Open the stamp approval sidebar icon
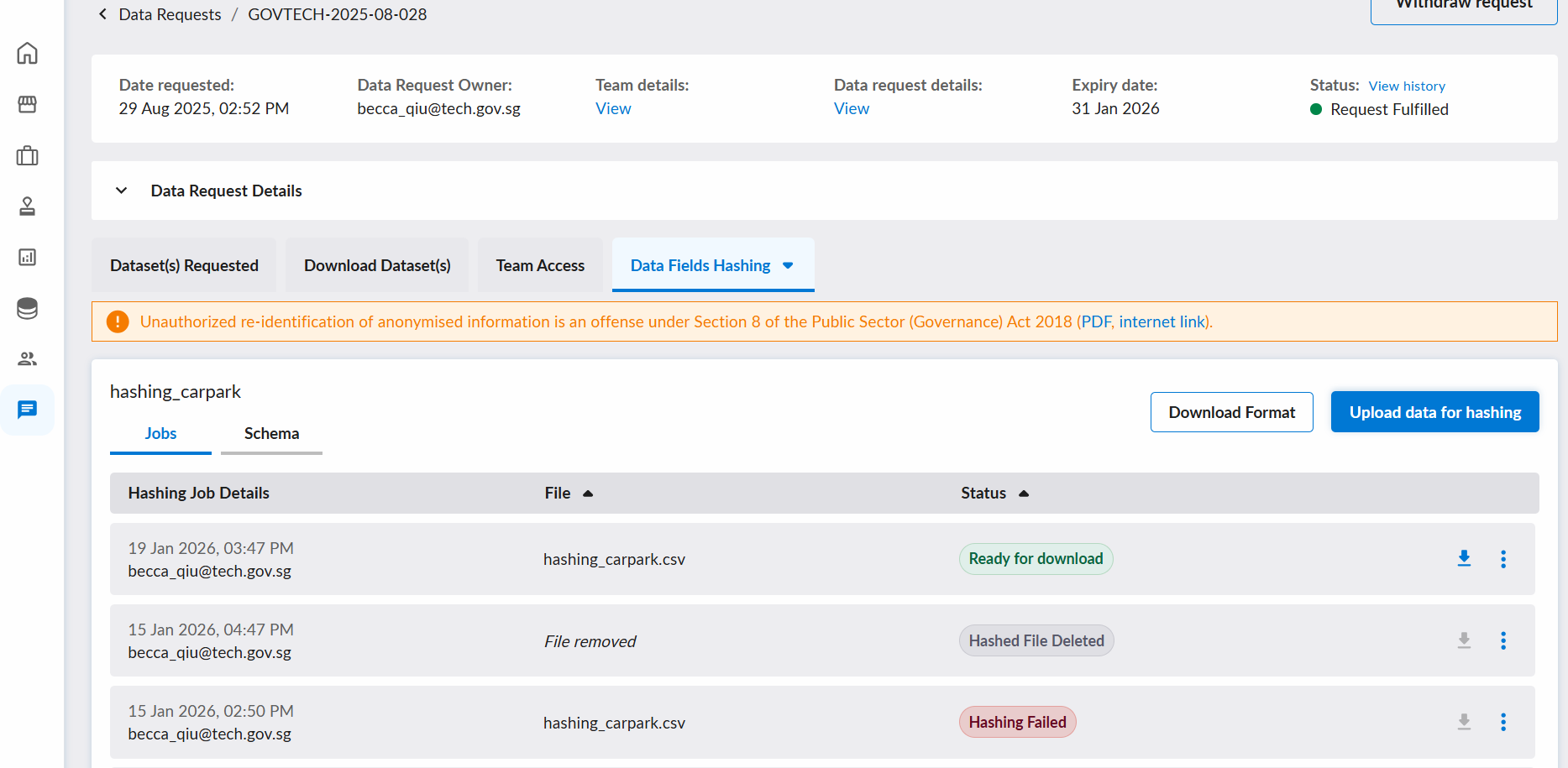The image size is (1568, 768). point(27,206)
